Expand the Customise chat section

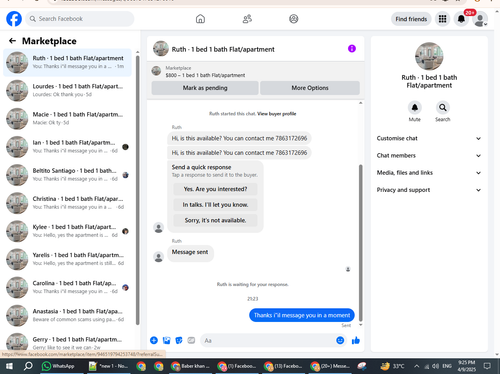[429, 138]
